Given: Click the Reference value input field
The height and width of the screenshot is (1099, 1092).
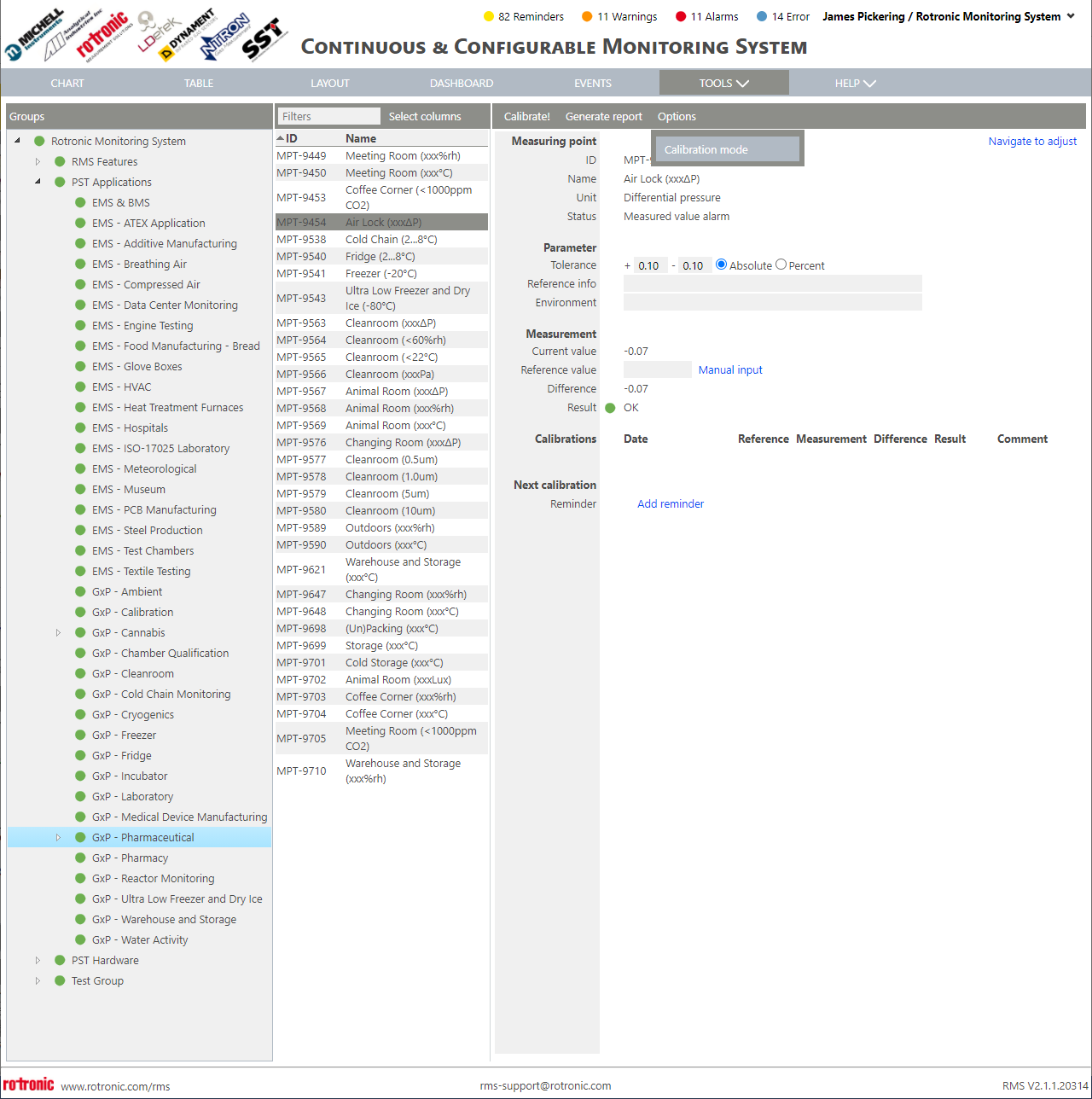Looking at the screenshot, I should (x=658, y=369).
